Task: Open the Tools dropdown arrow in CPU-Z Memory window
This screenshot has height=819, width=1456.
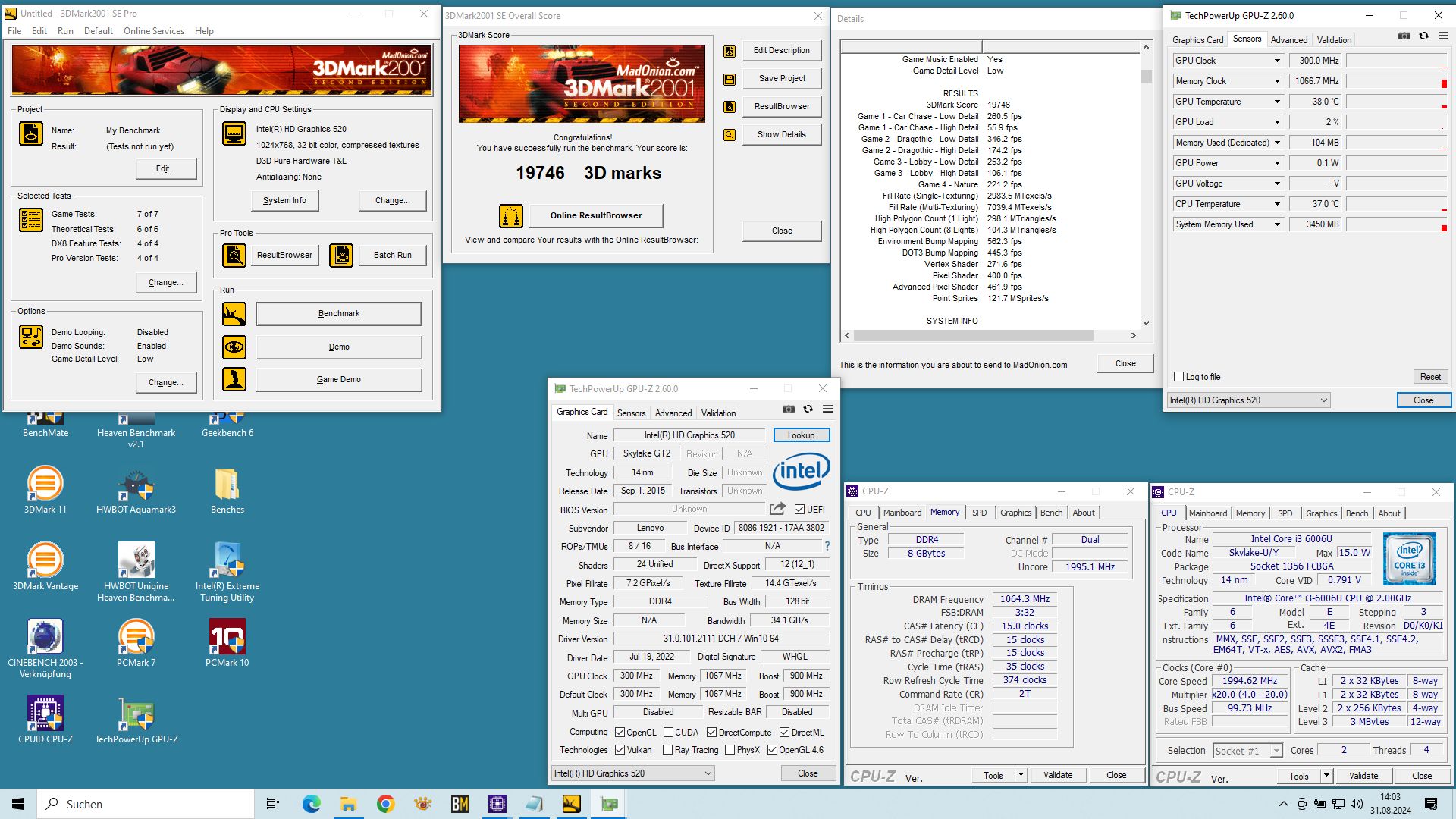Action: (x=1021, y=775)
